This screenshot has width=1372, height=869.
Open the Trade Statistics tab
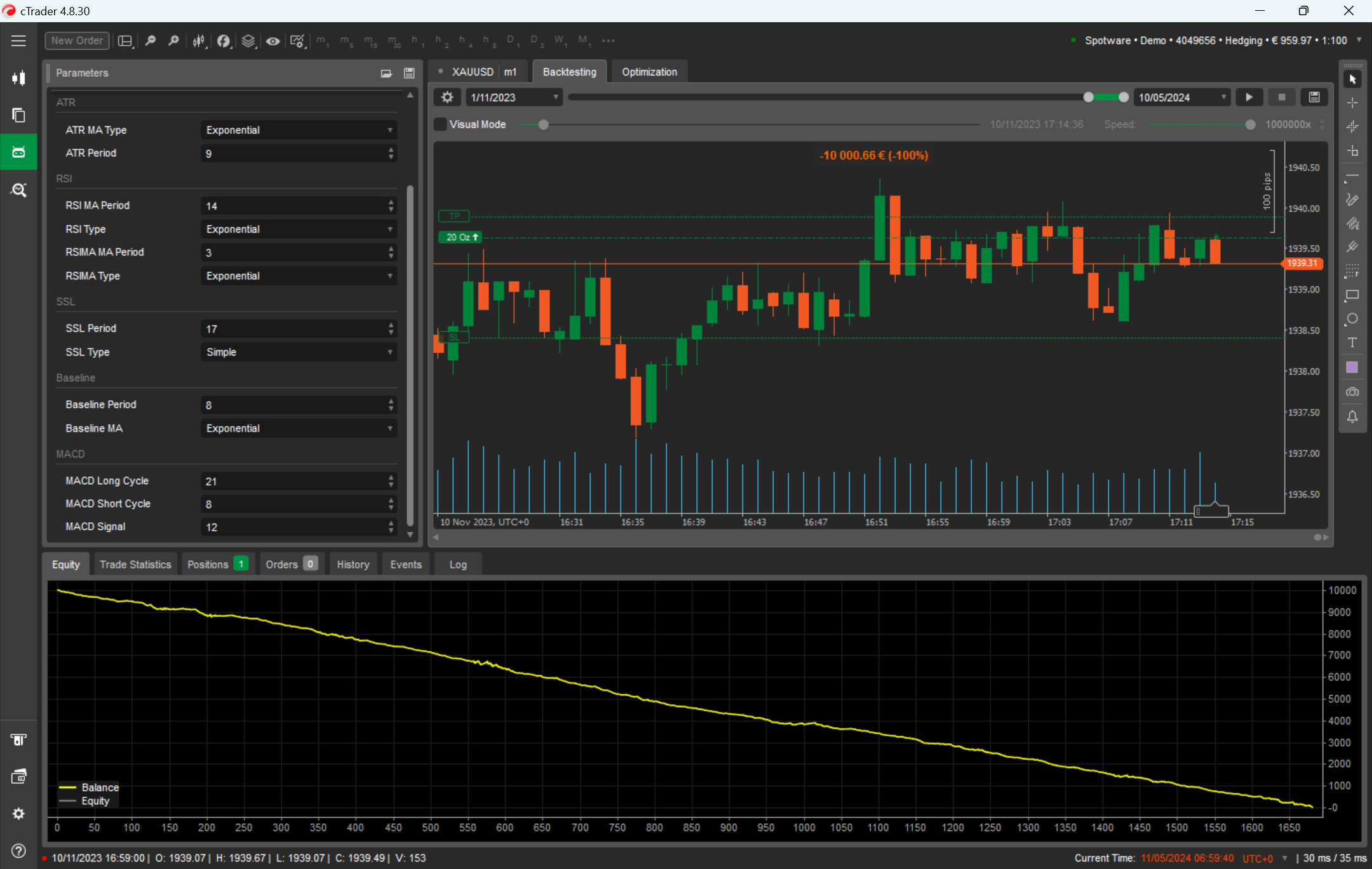135,563
